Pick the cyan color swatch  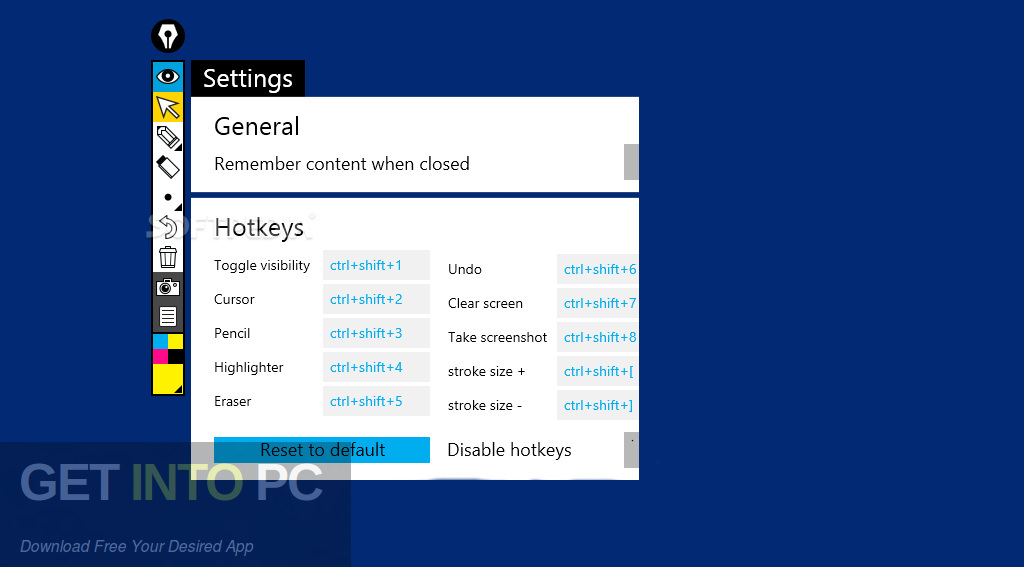click(x=160, y=341)
